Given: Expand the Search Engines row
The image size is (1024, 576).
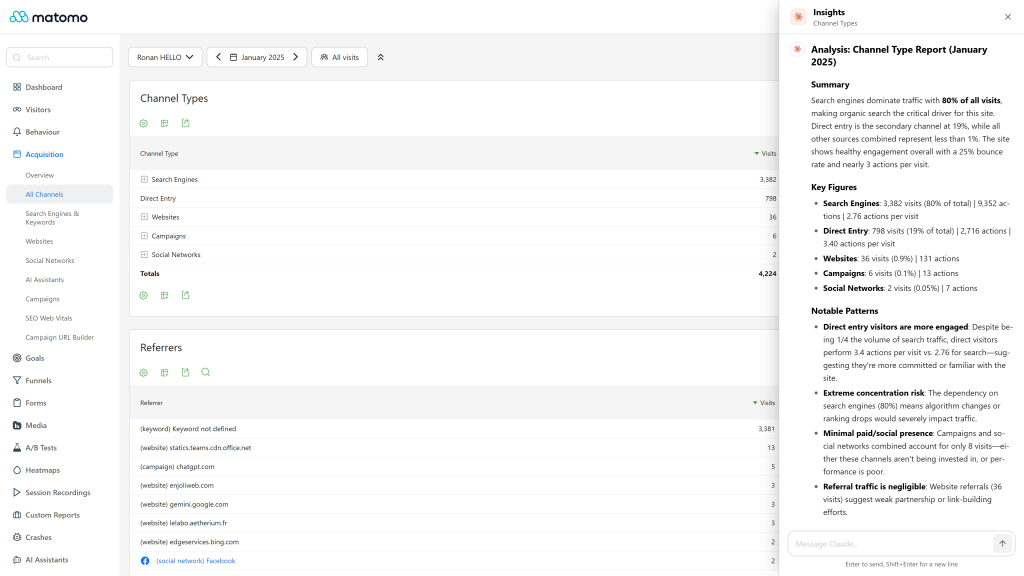Looking at the screenshot, I should pos(144,179).
